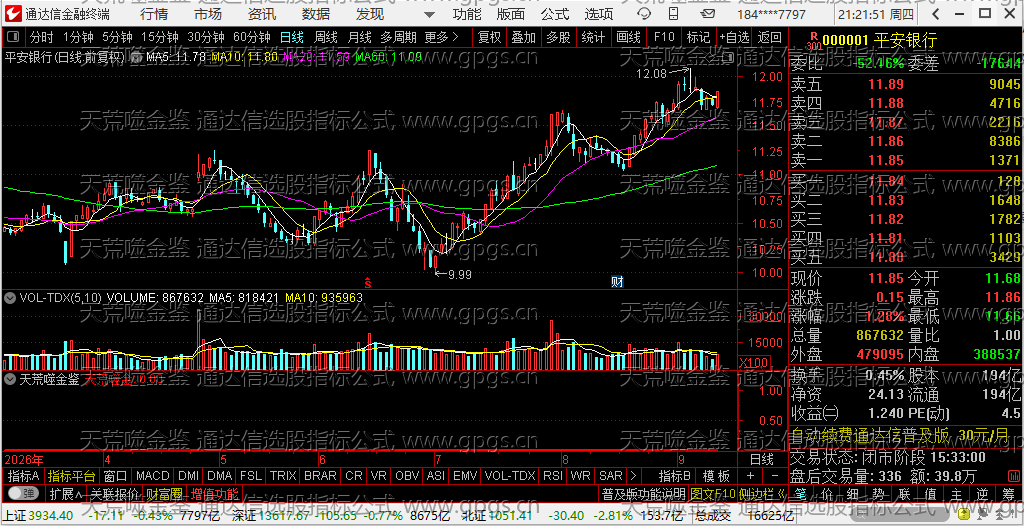Expand the 扩展 panel
Image resolution: width=1024 pixels, height=526 pixels.
[x=67, y=493]
